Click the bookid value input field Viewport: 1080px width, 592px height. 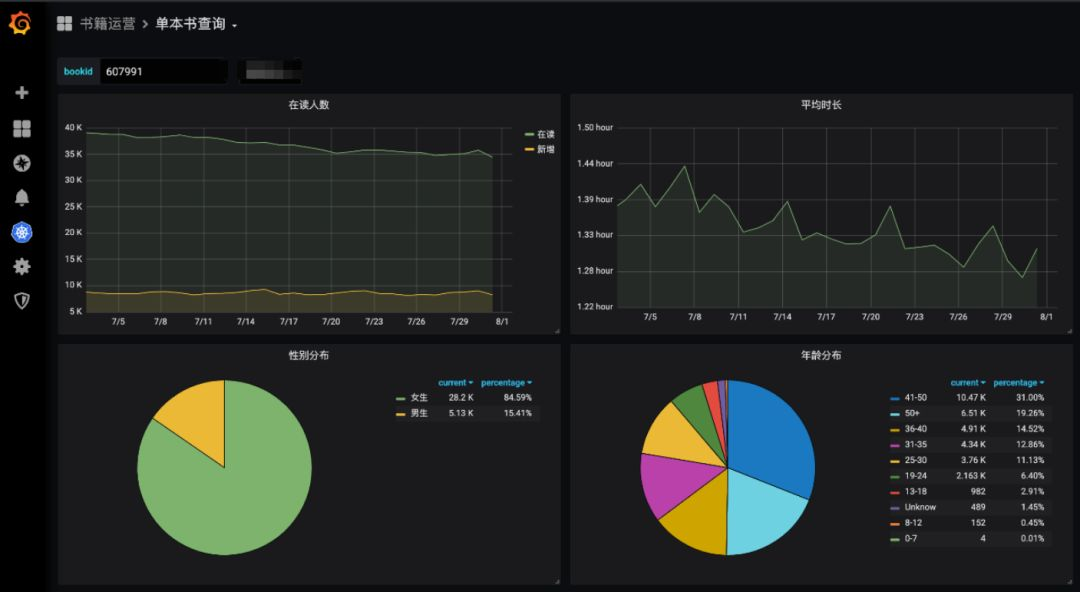click(x=164, y=72)
